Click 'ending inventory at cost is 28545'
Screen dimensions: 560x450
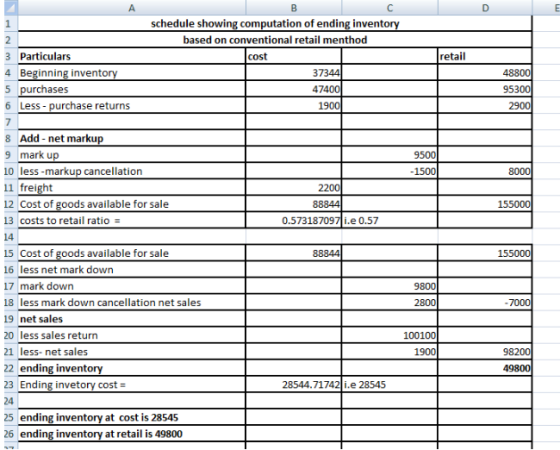[x=132, y=418]
